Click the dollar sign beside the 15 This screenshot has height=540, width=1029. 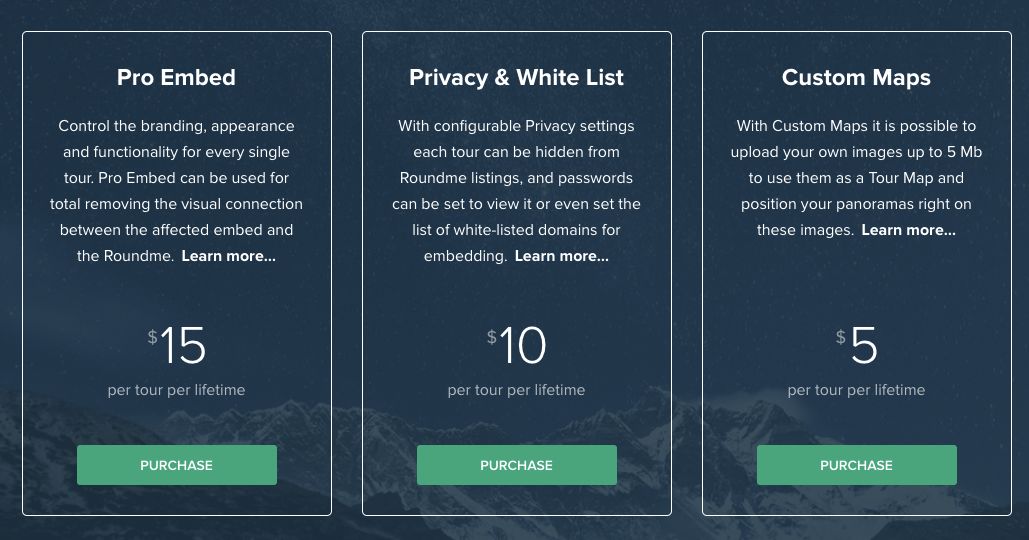click(x=152, y=337)
